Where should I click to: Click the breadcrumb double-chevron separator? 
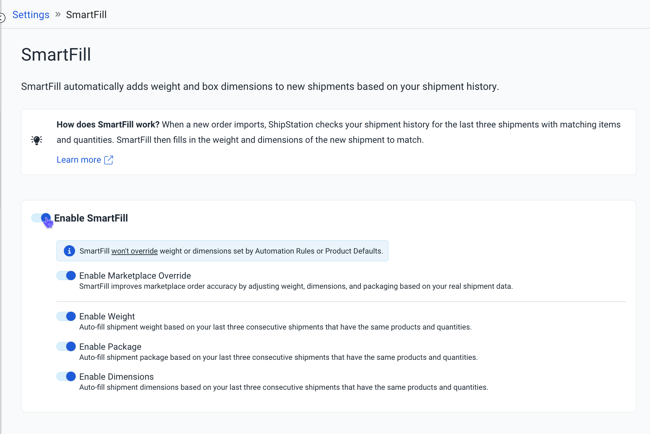58,15
